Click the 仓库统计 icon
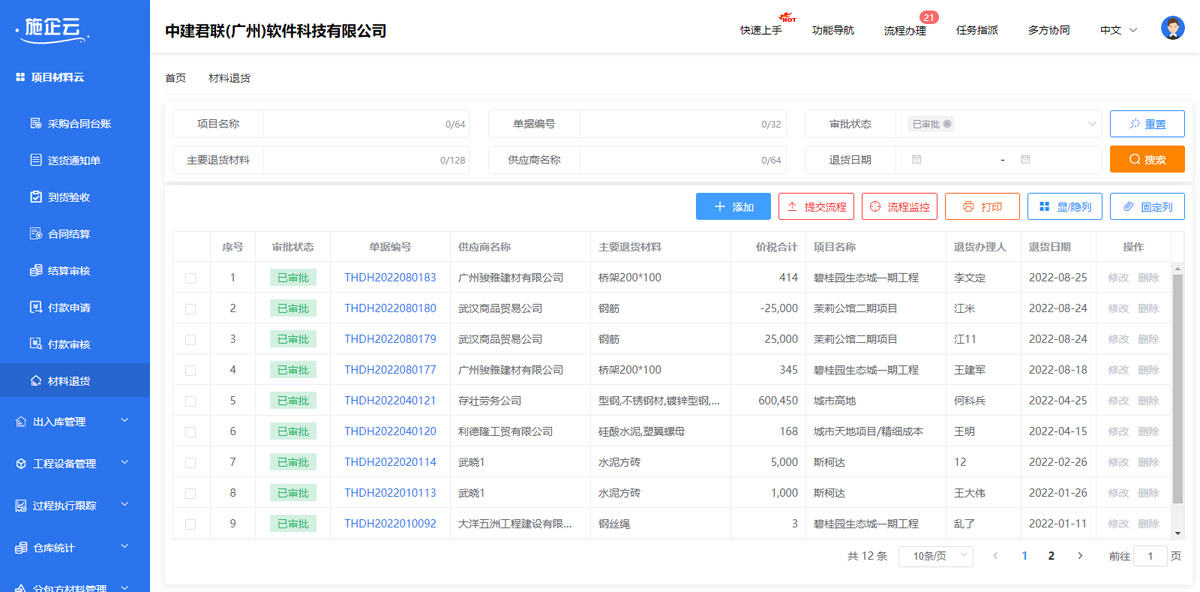 click(21, 548)
